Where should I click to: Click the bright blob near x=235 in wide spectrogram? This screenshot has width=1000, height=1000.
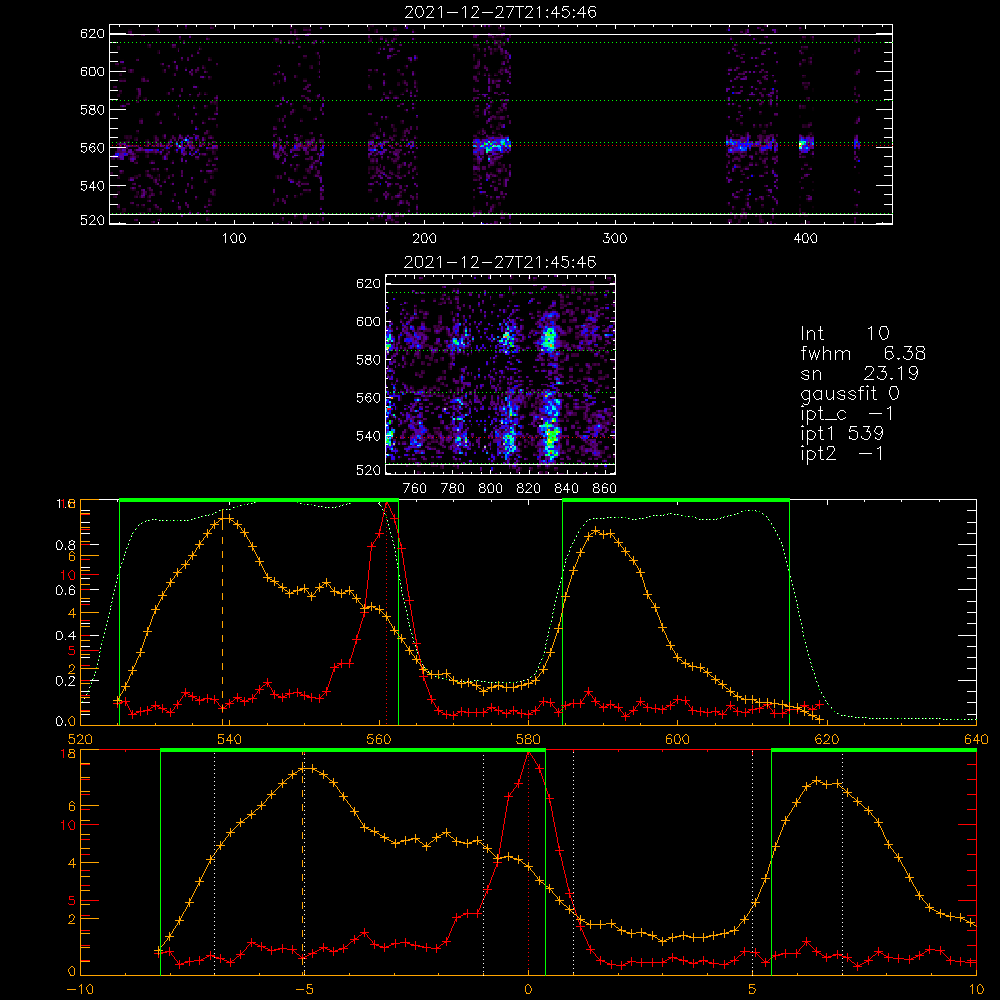(x=492, y=145)
